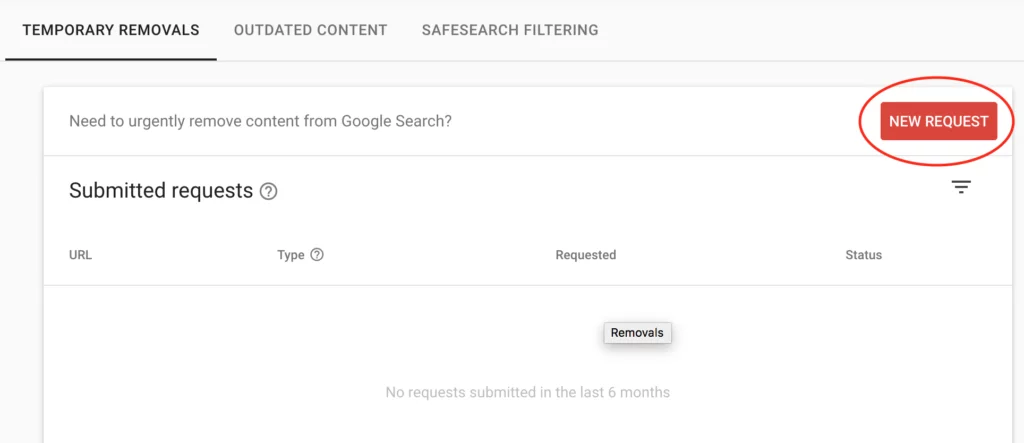Click empty tab bar right of SafeSearch Filtering
The height and width of the screenshot is (443, 1024).
[x=800, y=30]
